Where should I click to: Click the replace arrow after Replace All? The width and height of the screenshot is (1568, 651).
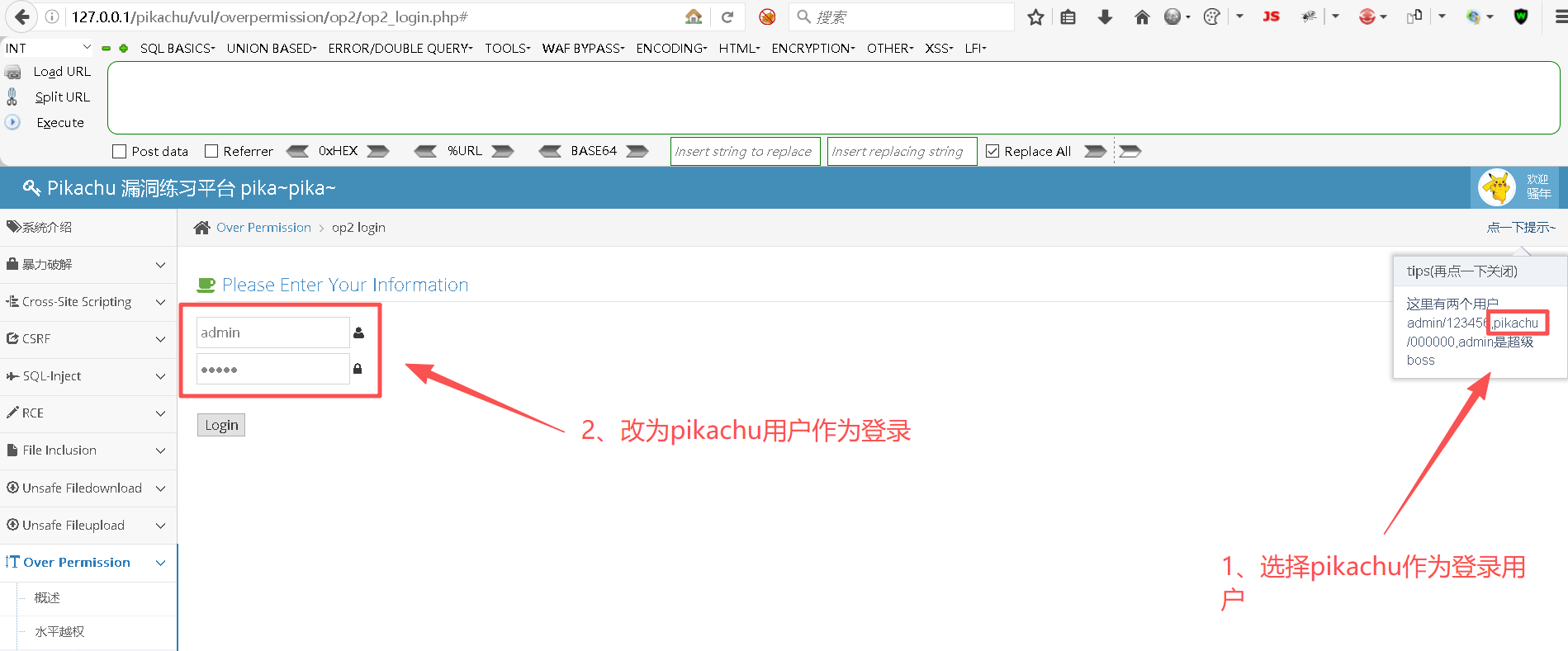1095,151
